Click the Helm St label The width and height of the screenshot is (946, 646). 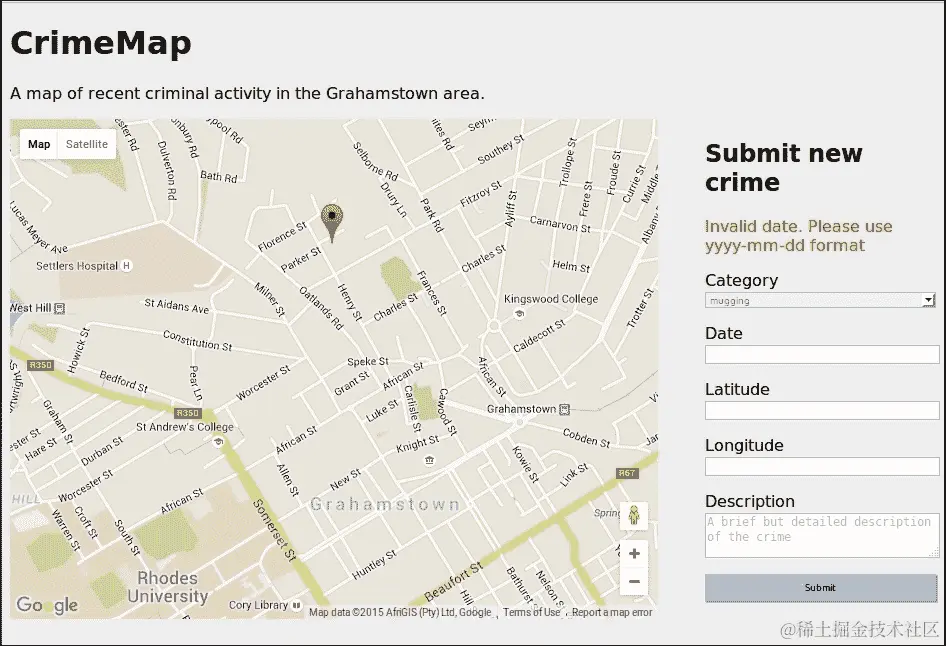571,266
